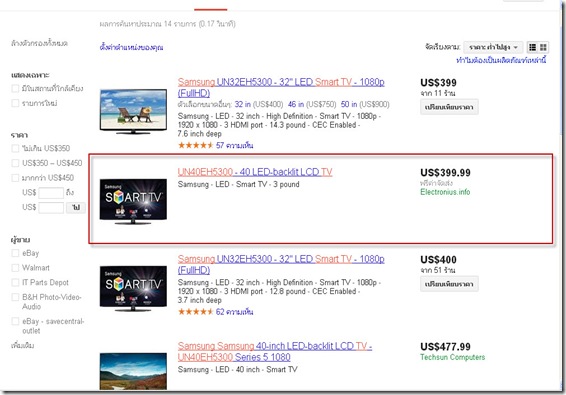Open the Samsung UN32EH5300 listing priced US$400
Image resolution: width=566 pixels, height=395 pixels.
(x=281, y=264)
